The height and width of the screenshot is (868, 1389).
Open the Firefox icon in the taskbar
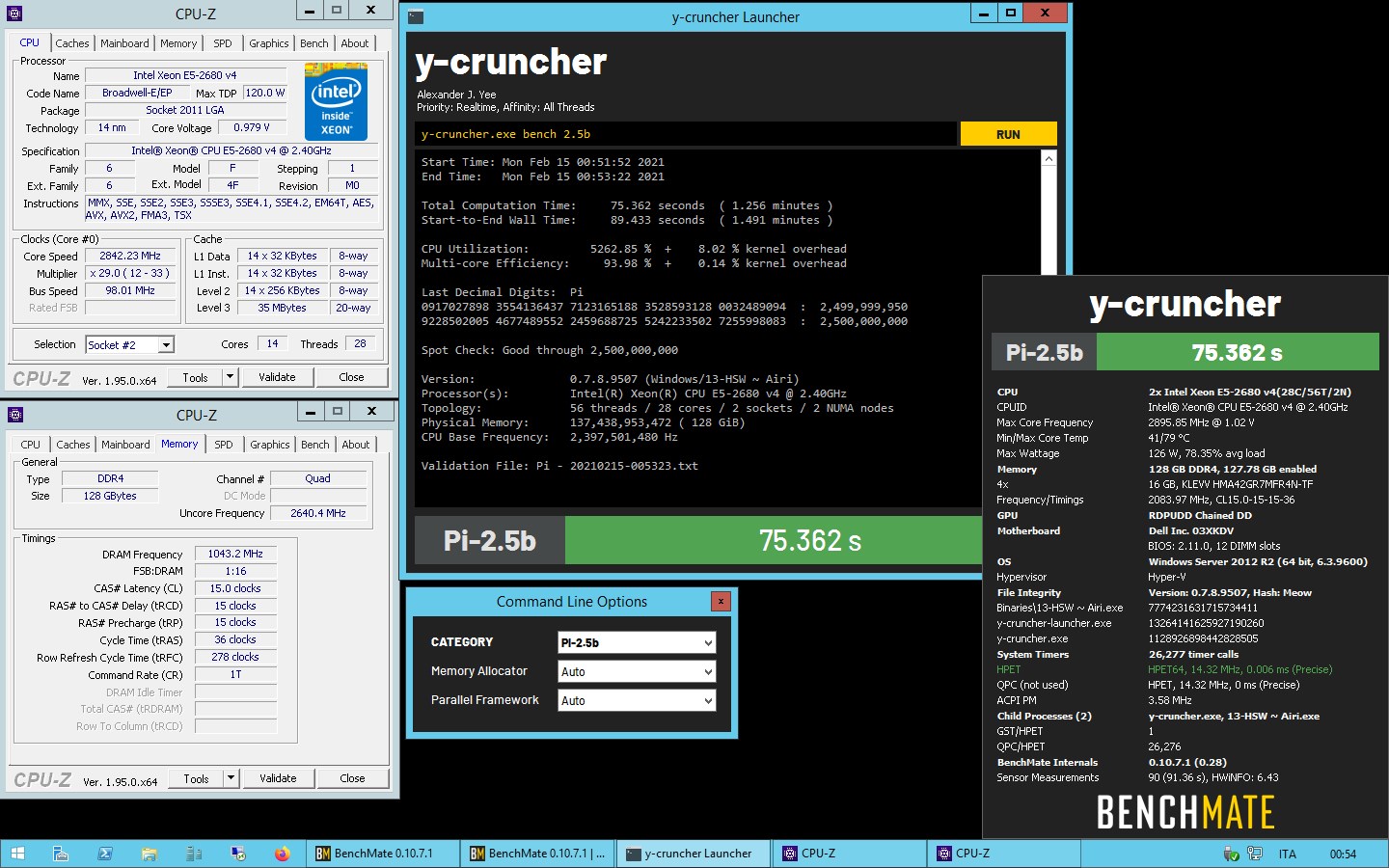tap(282, 854)
